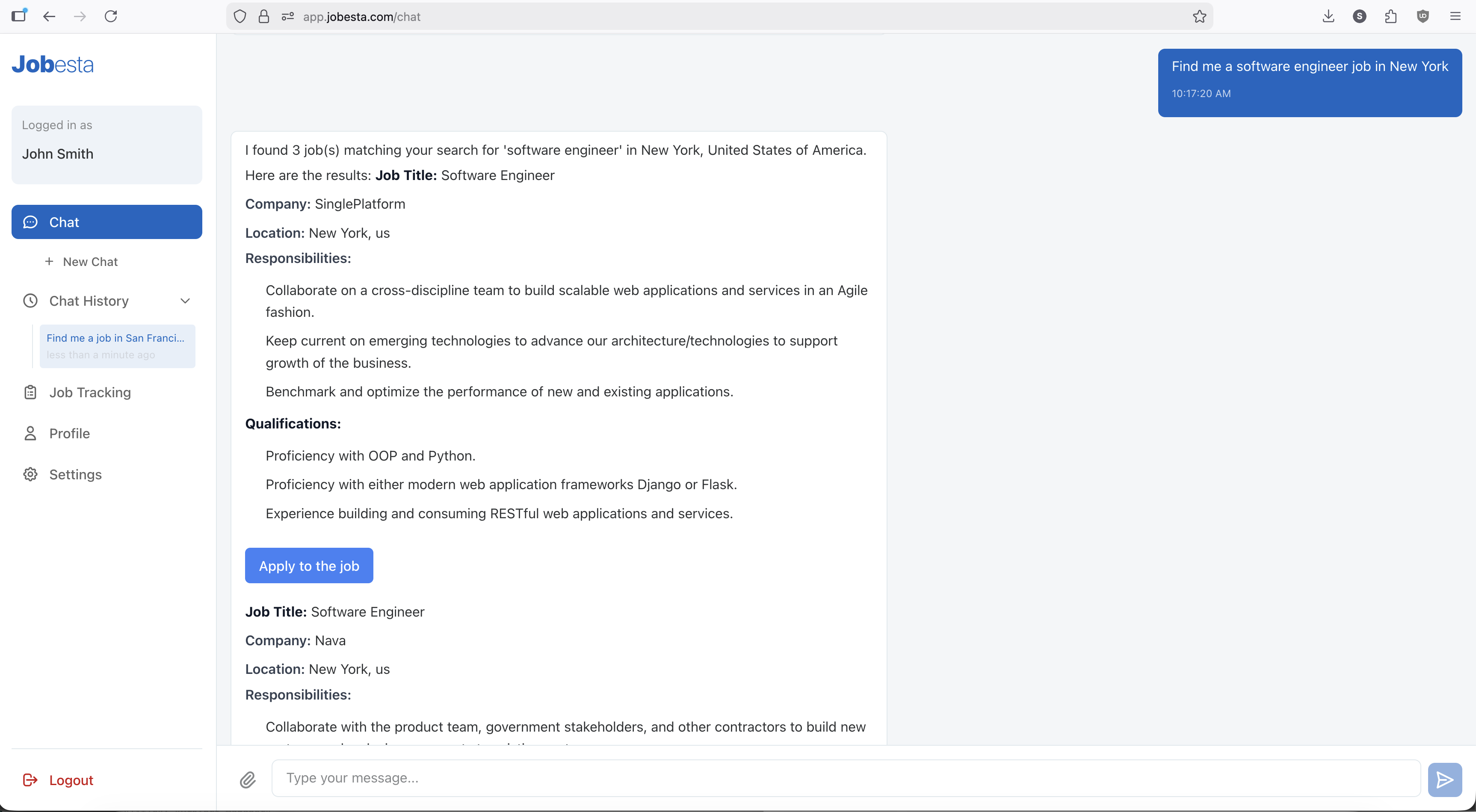The width and height of the screenshot is (1476, 812).
Task: Click Apply to the job
Action: point(309,566)
